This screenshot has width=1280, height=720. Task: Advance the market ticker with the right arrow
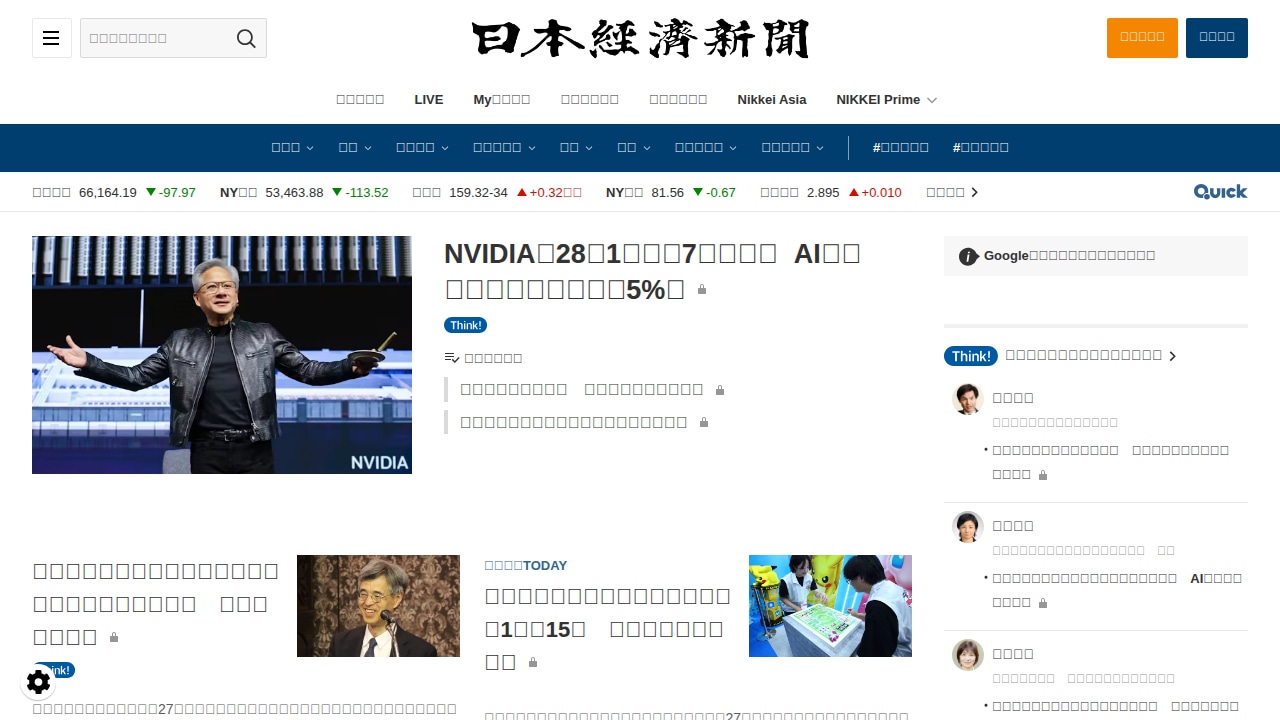(x=975, y=192)
